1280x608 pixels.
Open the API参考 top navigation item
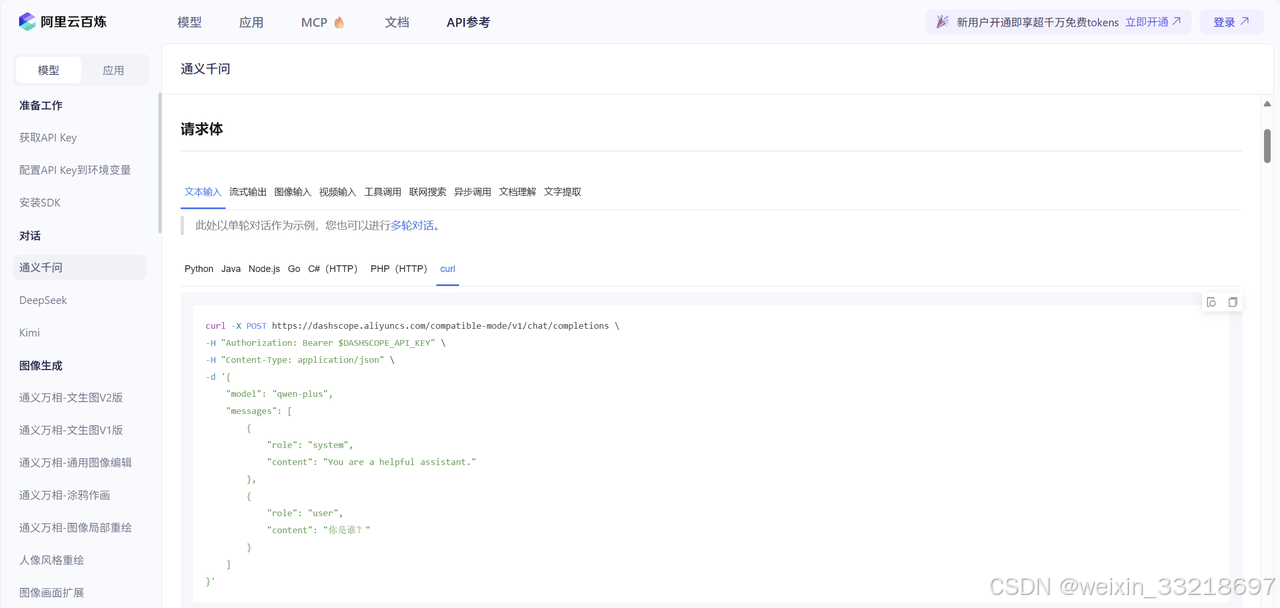(468, 22)
